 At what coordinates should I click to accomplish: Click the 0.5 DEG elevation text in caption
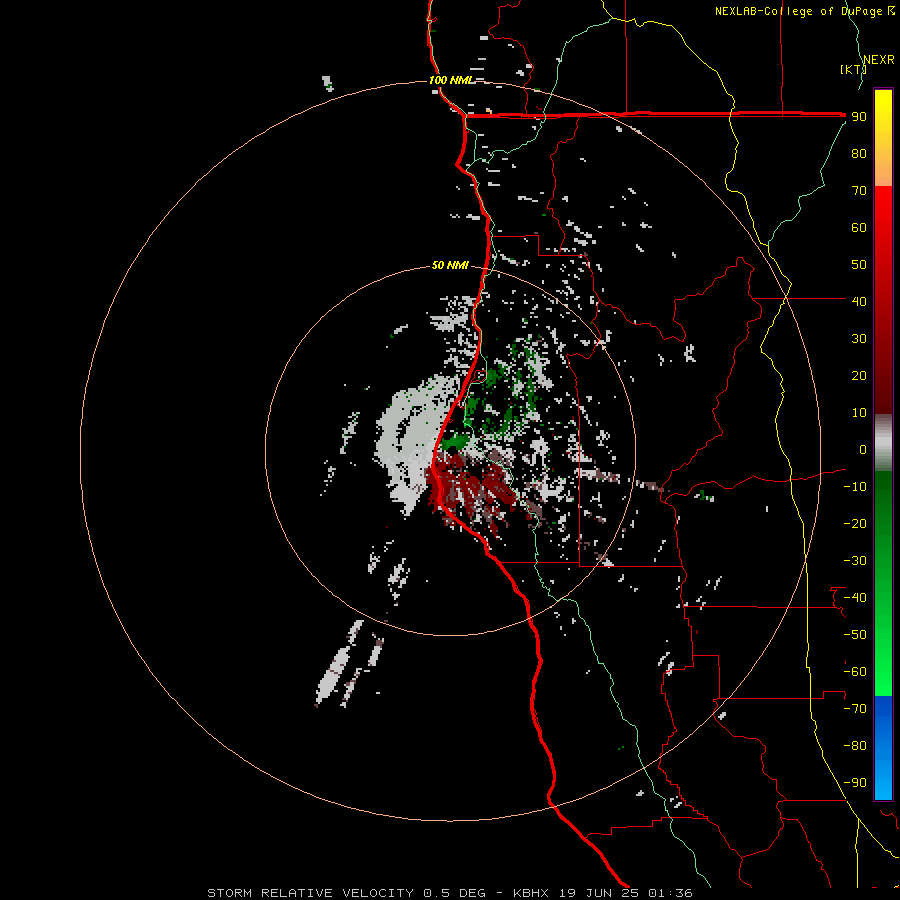455,893
